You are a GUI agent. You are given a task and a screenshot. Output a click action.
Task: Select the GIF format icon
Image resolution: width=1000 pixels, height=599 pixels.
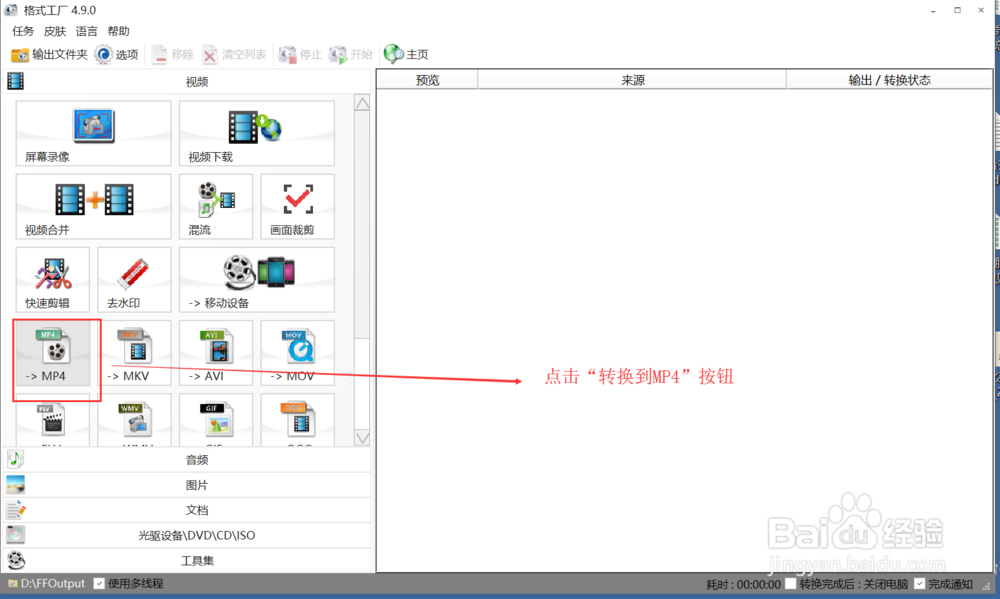216,420
